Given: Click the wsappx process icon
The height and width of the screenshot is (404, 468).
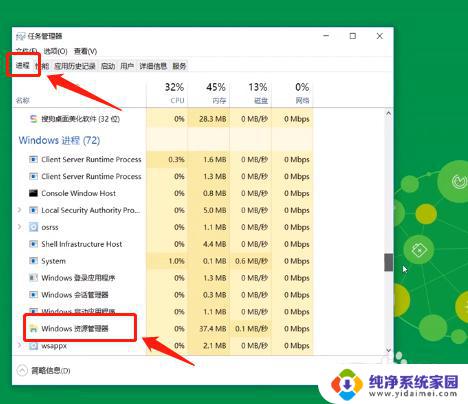Looking at the screenshot, I should click(x=33, y=346).
